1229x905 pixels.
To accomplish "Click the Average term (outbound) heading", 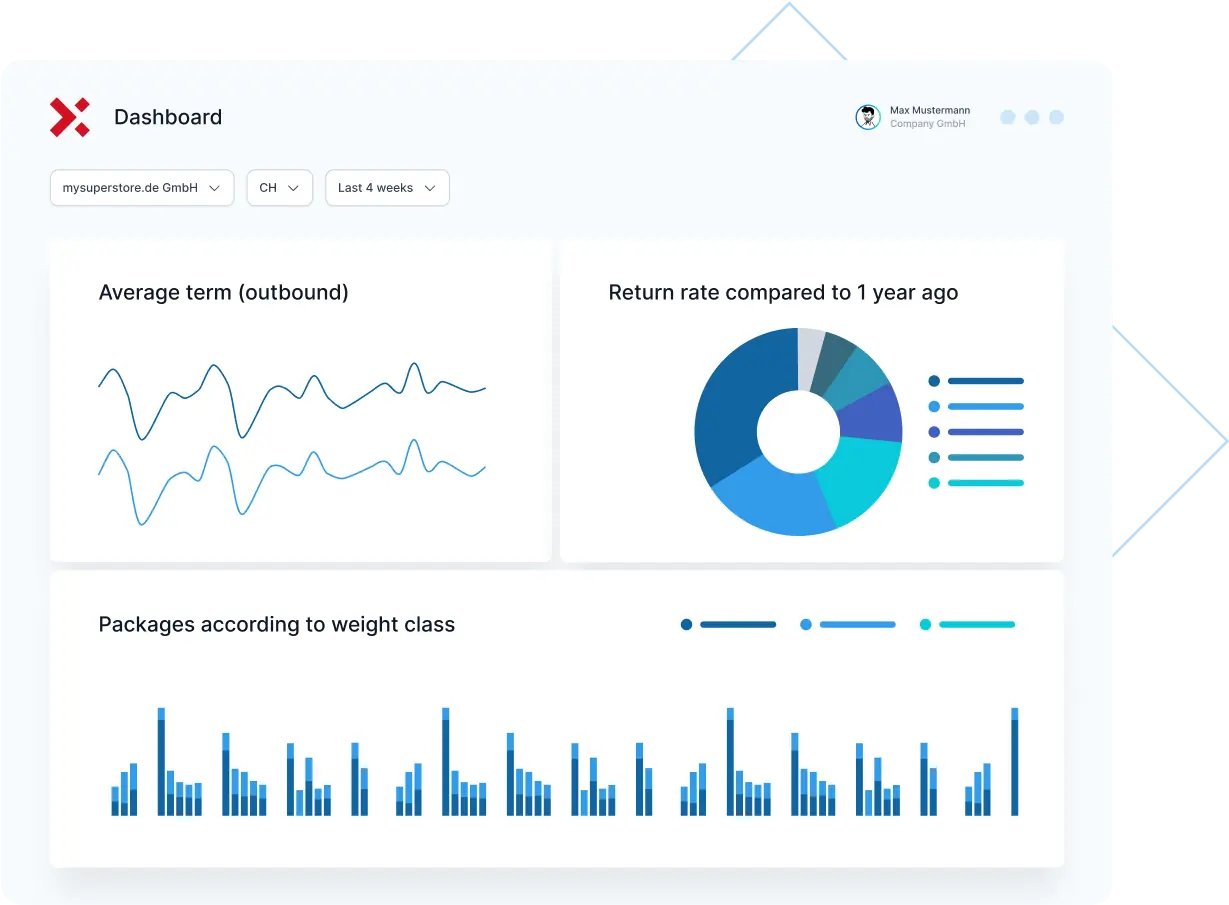I will [x=224, y=293].
